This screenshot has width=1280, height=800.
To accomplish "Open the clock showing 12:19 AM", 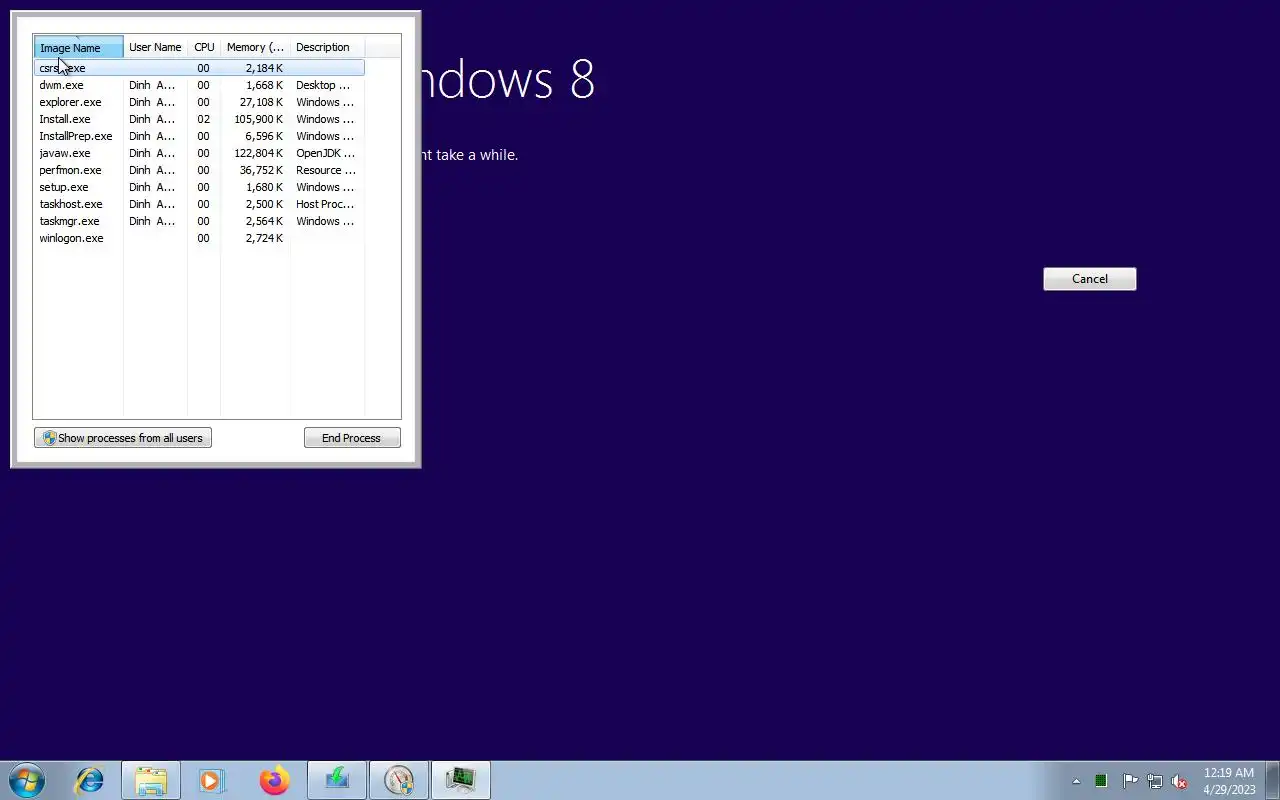I will coord(1229,781).
